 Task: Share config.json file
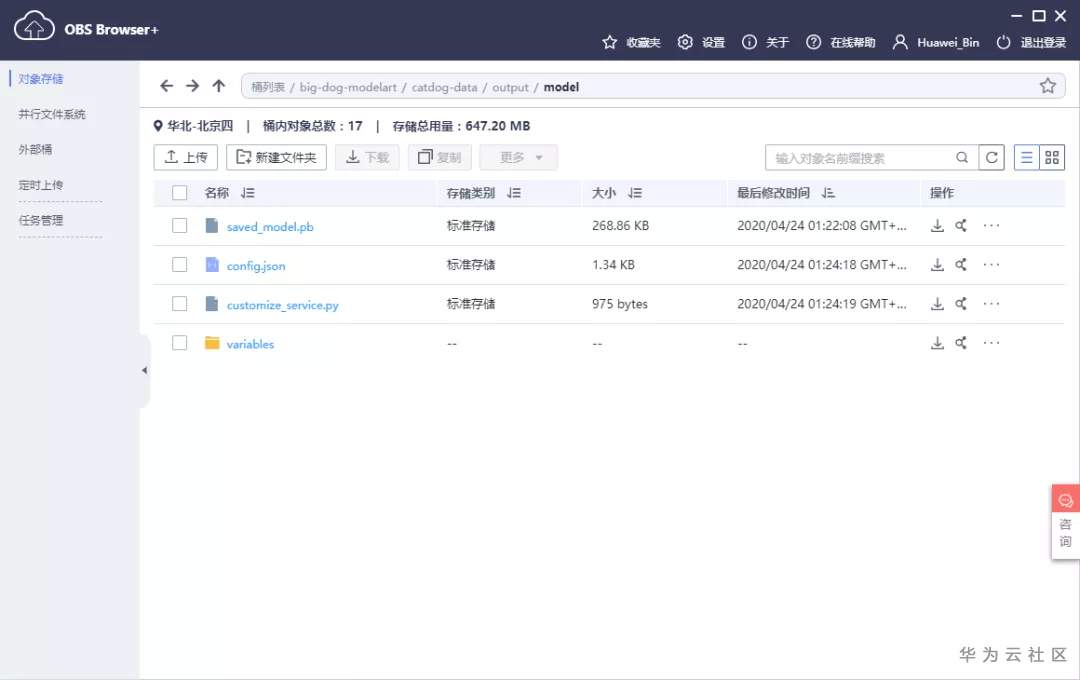point(961,265)
